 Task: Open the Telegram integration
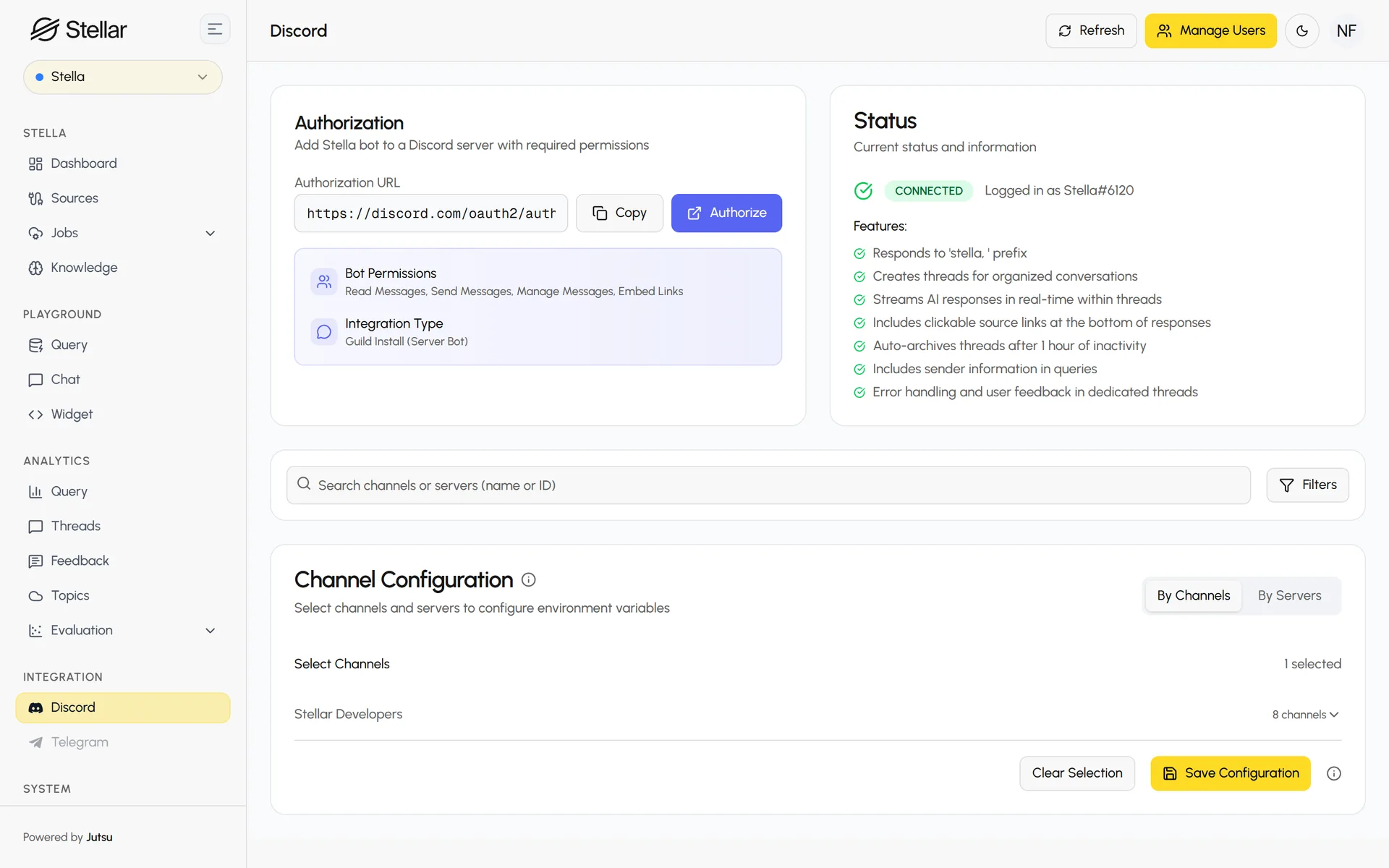pos(123,742)
